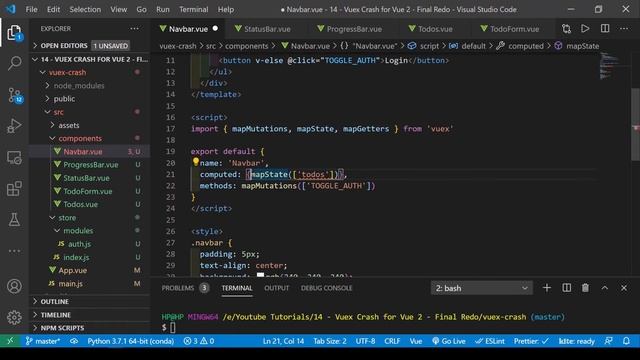Maximize the panel size chevron
The image size is (640, 360).
click(x=604, y=288)
